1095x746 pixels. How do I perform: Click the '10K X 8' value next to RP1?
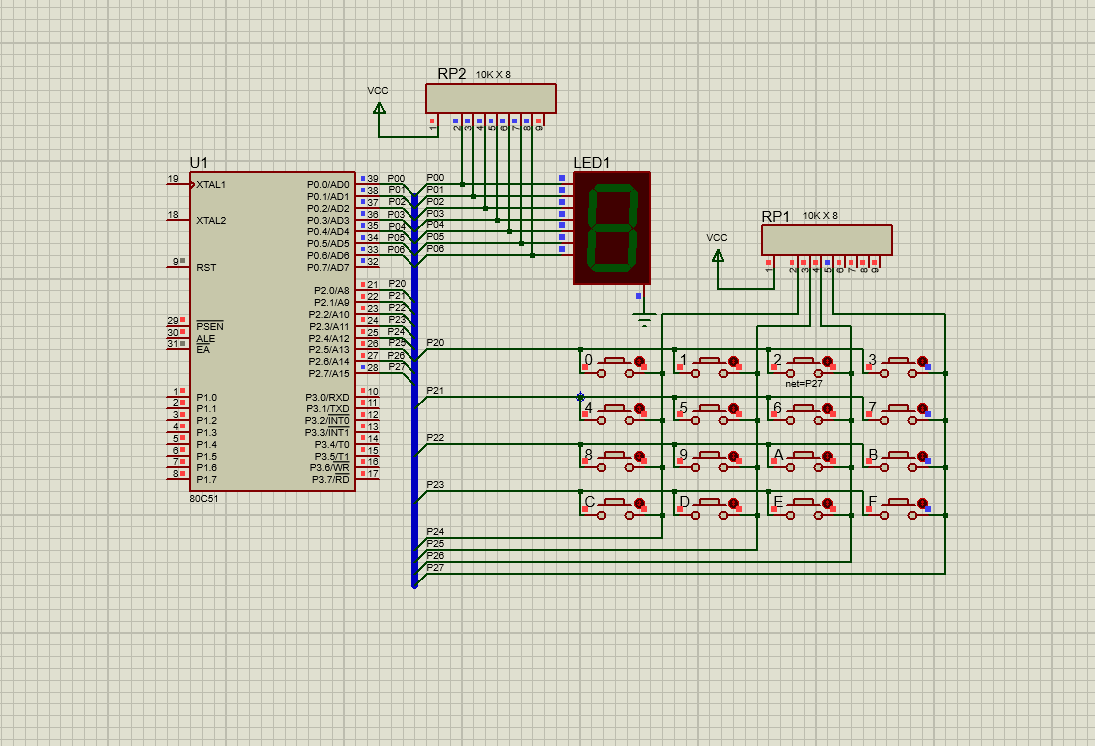coord(820,216)
